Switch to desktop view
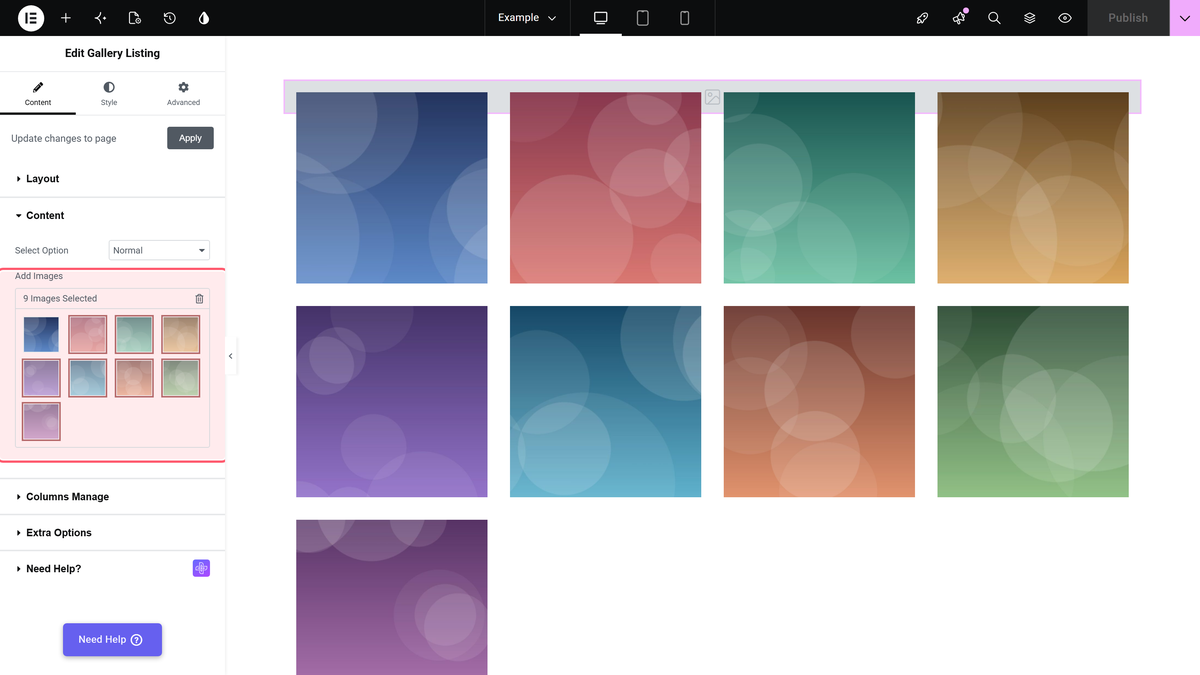The image size is (1200, 675). coord(601,18)
